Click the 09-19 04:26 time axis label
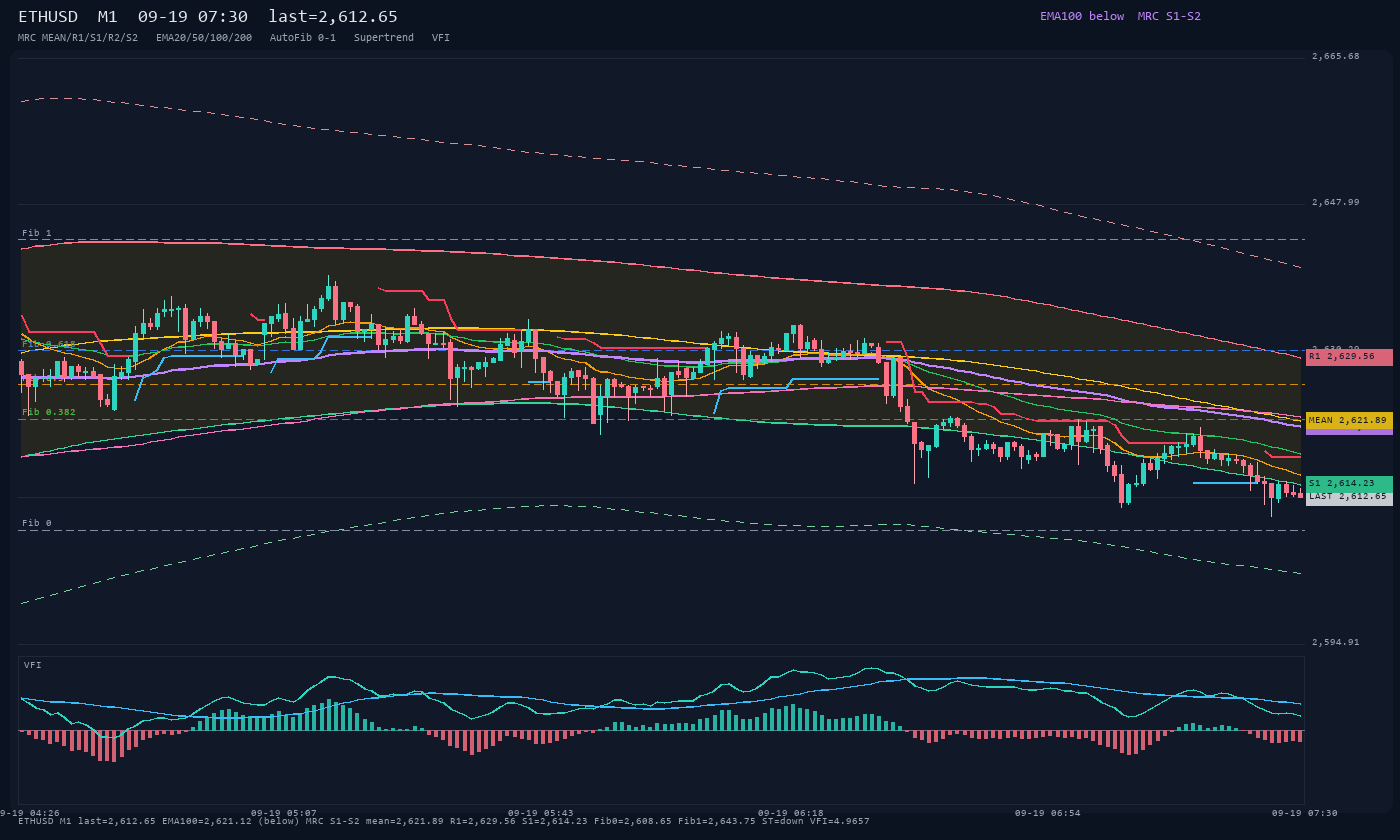 click(30, 813)
